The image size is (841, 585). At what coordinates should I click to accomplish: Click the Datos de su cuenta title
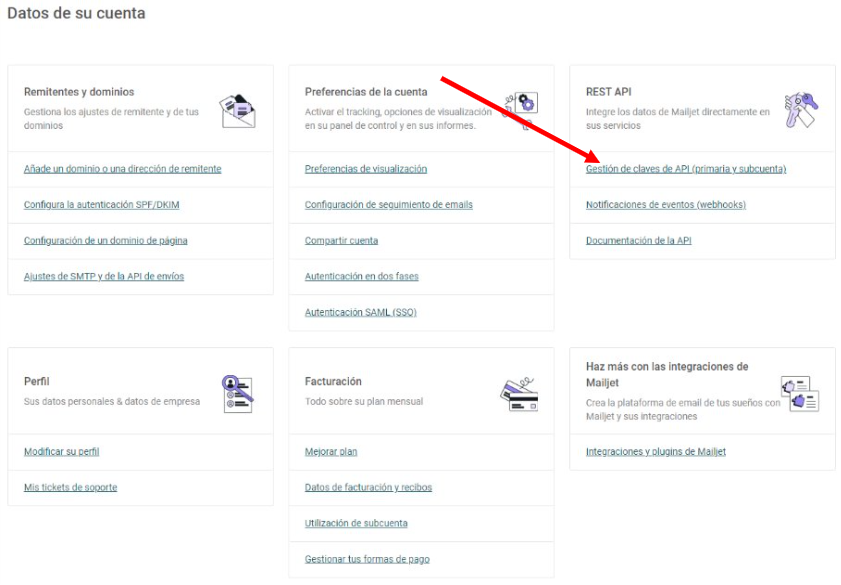click(x=76, y=13)
